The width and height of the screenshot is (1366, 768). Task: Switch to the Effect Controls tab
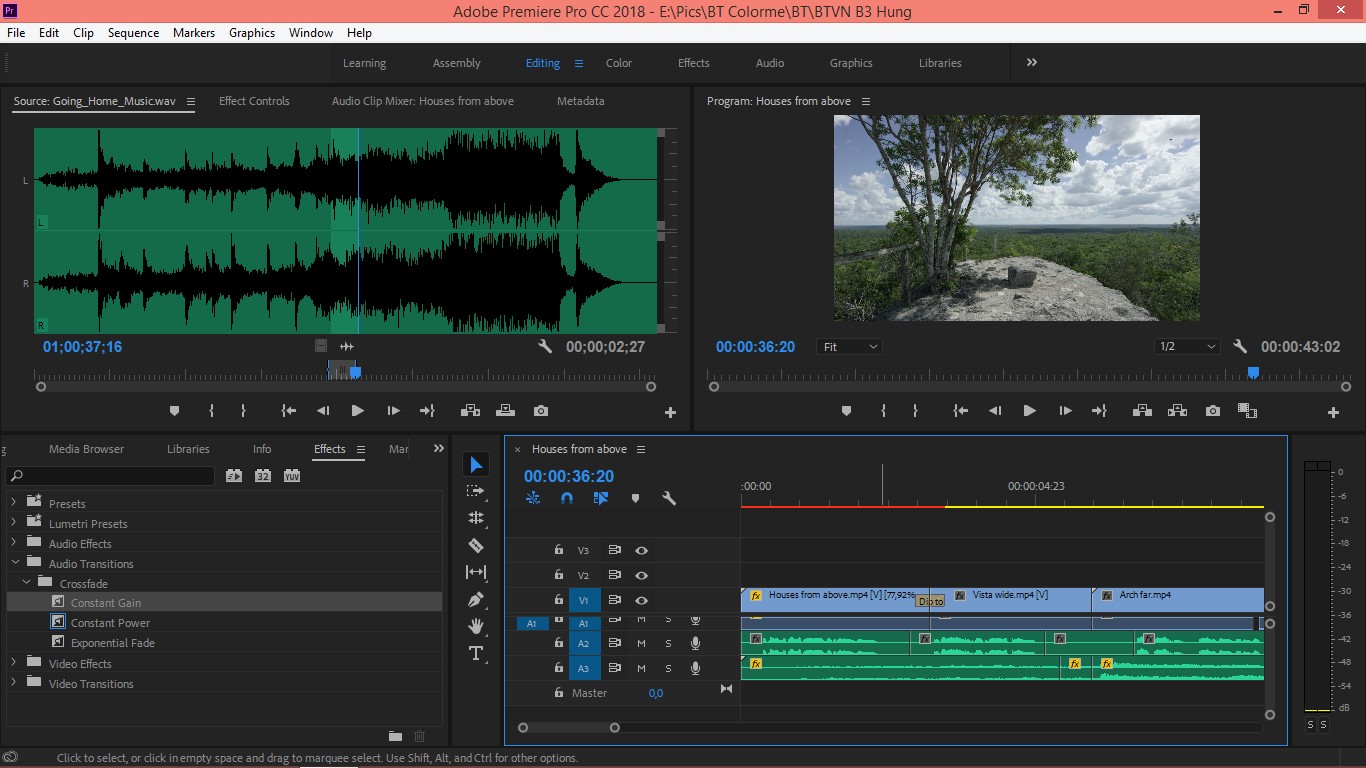pos(254,101)
